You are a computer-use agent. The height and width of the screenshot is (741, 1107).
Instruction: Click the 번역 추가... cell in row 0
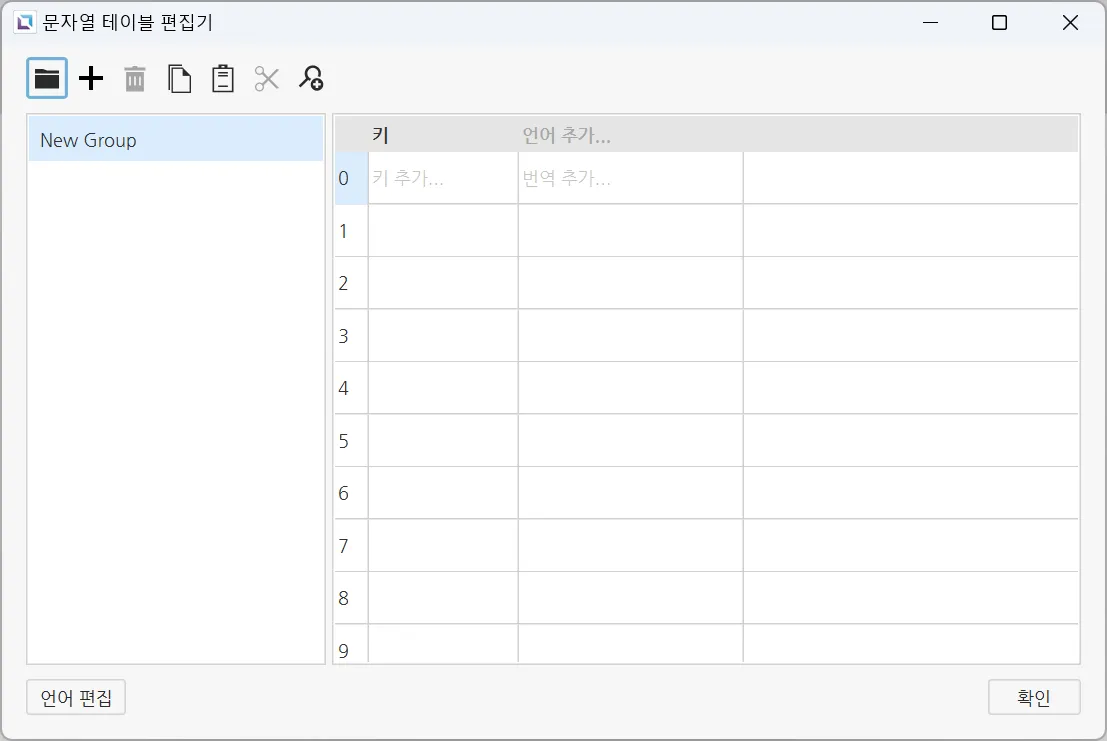pos(630,179)
